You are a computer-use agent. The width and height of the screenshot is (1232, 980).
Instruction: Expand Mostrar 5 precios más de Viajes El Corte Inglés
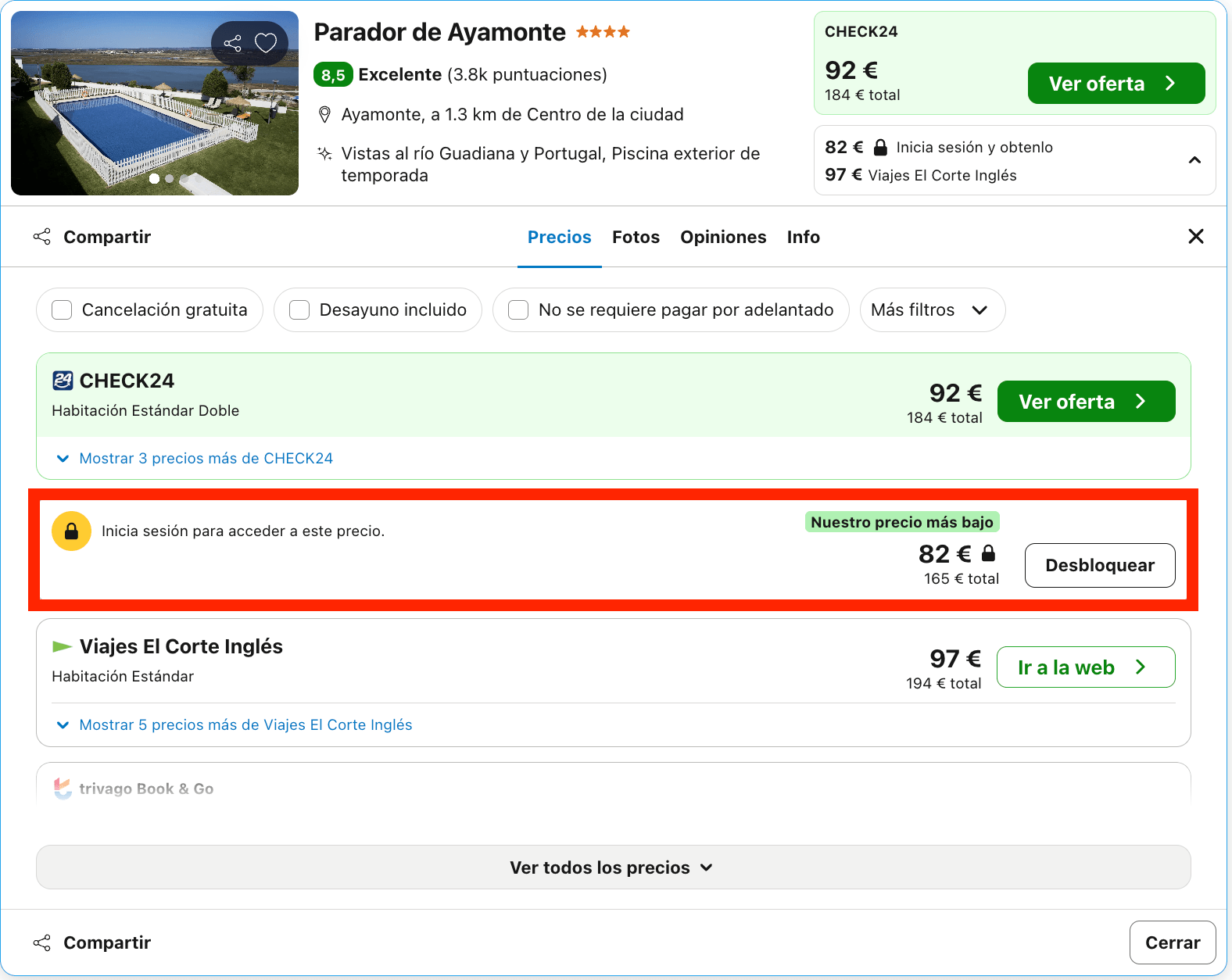tap(235, 724)
